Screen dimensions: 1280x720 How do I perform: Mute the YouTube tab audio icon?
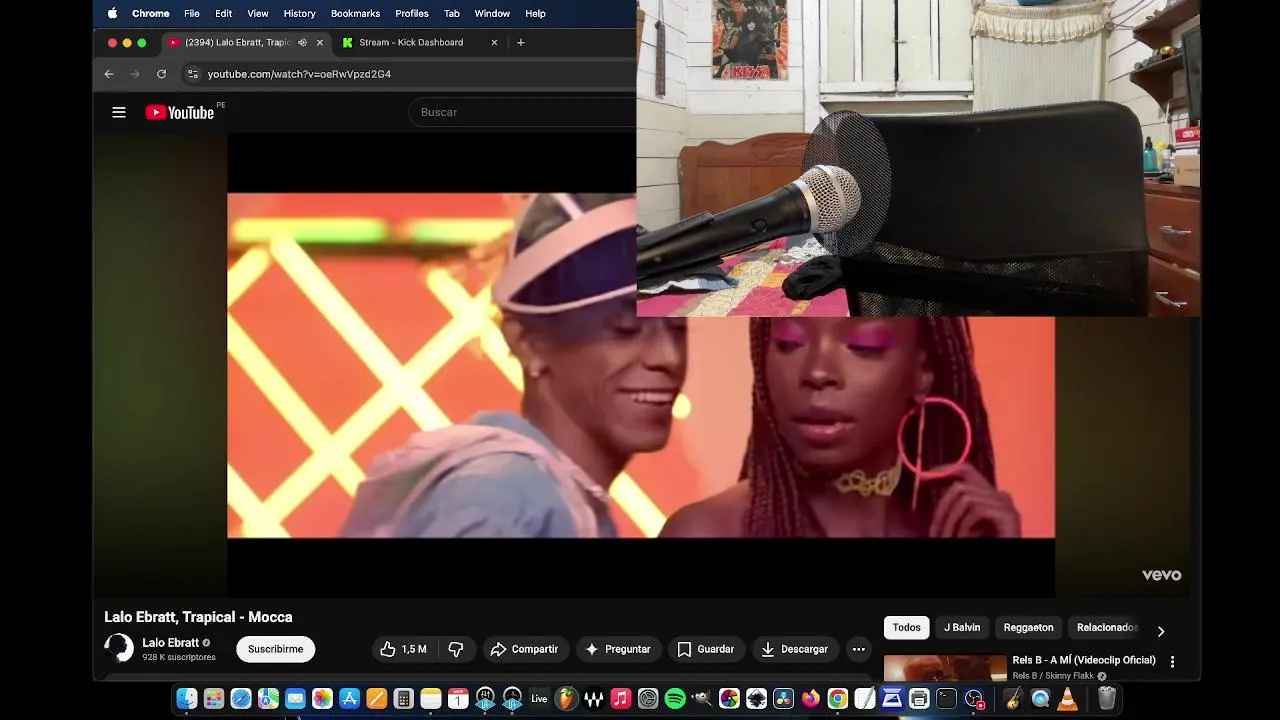point(302,42)
